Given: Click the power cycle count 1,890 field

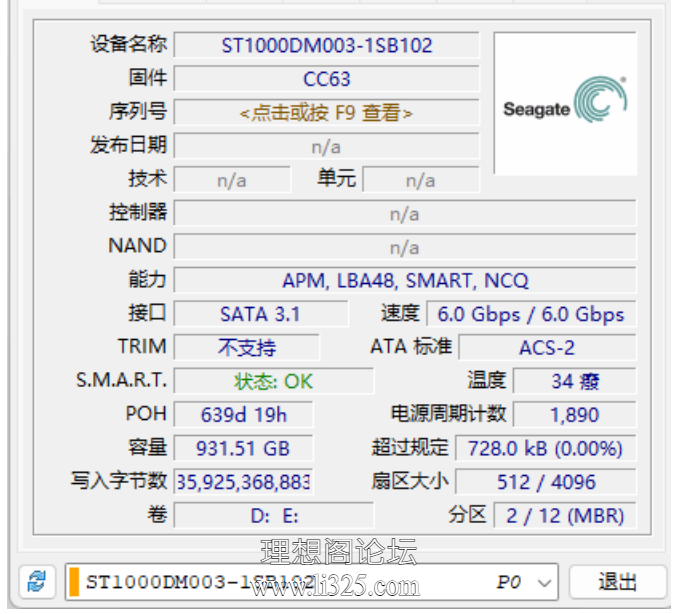Looking at the screenshot, I should click(575, 414).
